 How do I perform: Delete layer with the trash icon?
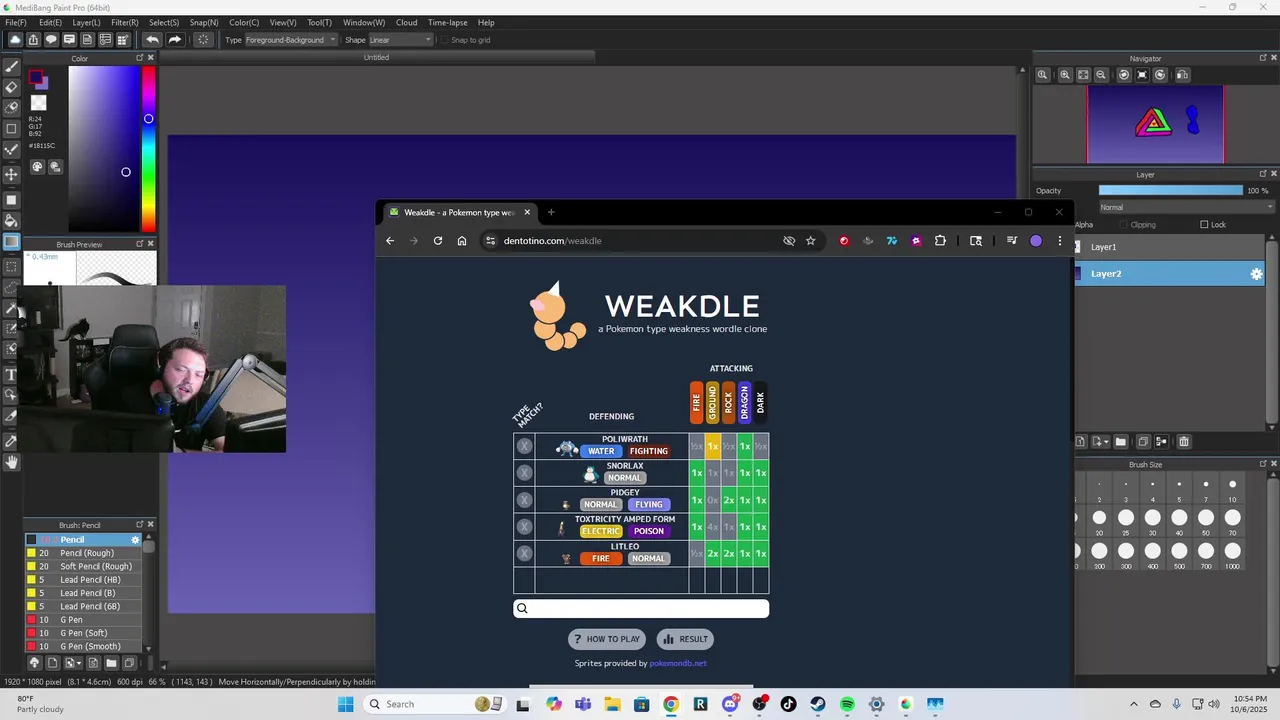1184,442
